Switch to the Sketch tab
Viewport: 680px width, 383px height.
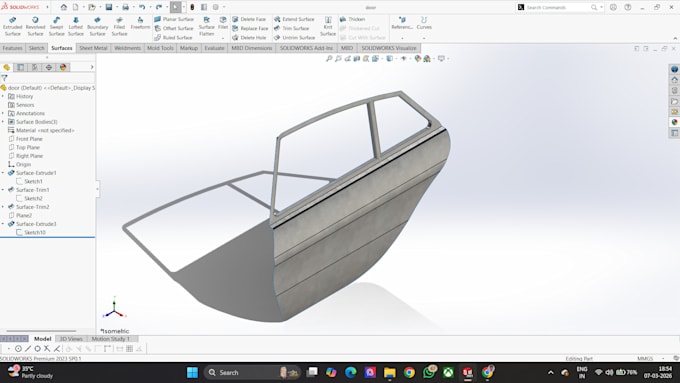coord(36,48)
